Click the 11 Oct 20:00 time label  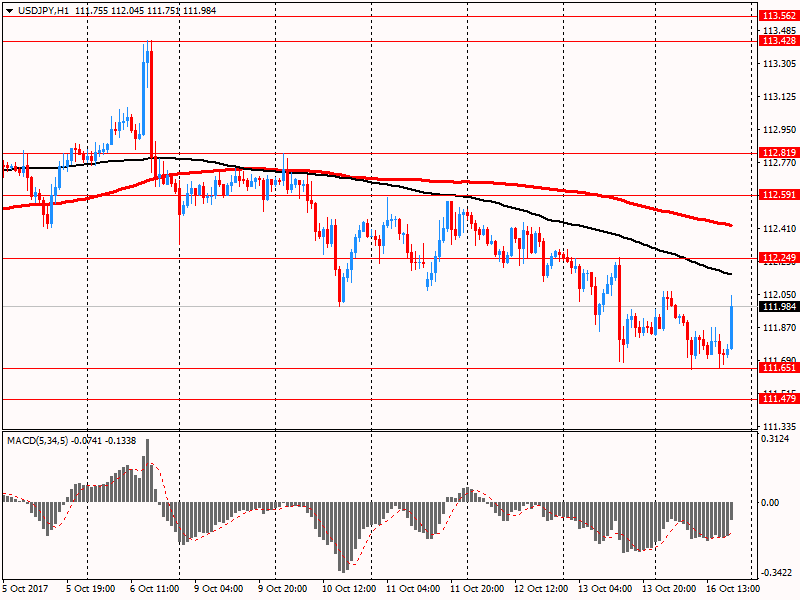click(477, 588)
